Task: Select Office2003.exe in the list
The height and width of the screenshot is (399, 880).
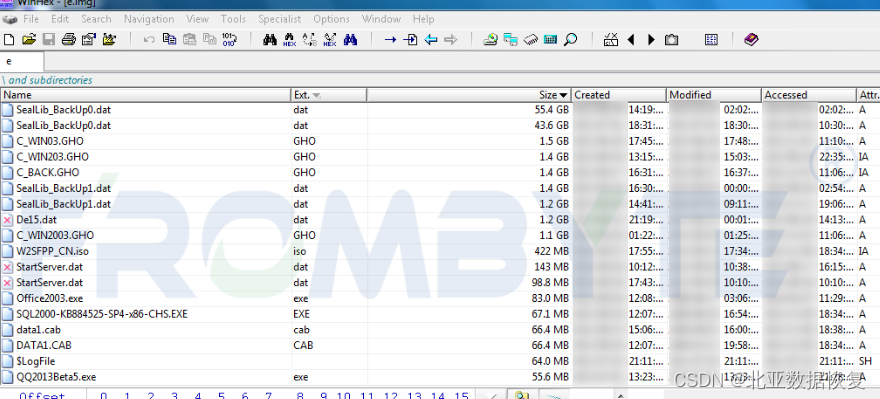Action: tap(49, 298)
